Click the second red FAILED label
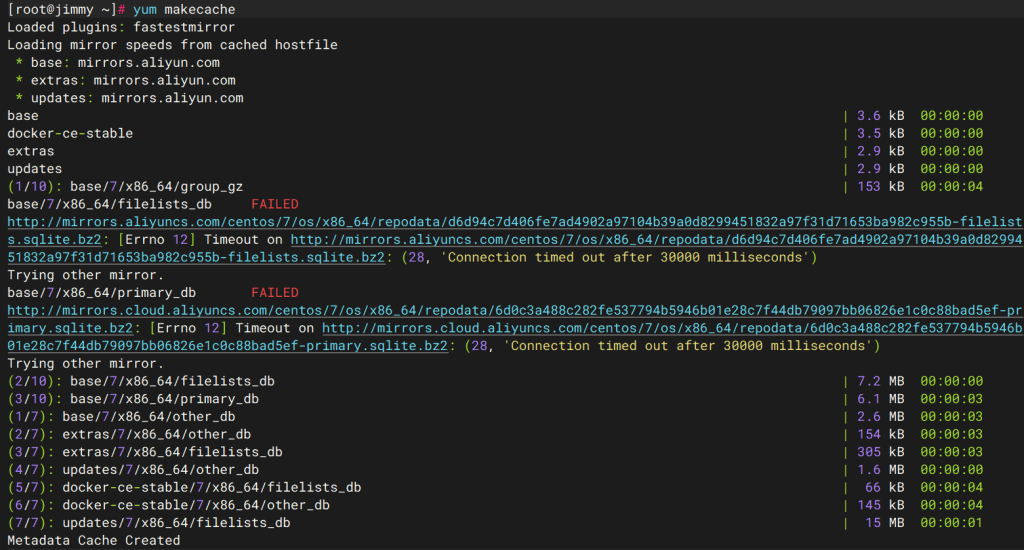The height and width of the screenshot is (550, 1024). 275,293
